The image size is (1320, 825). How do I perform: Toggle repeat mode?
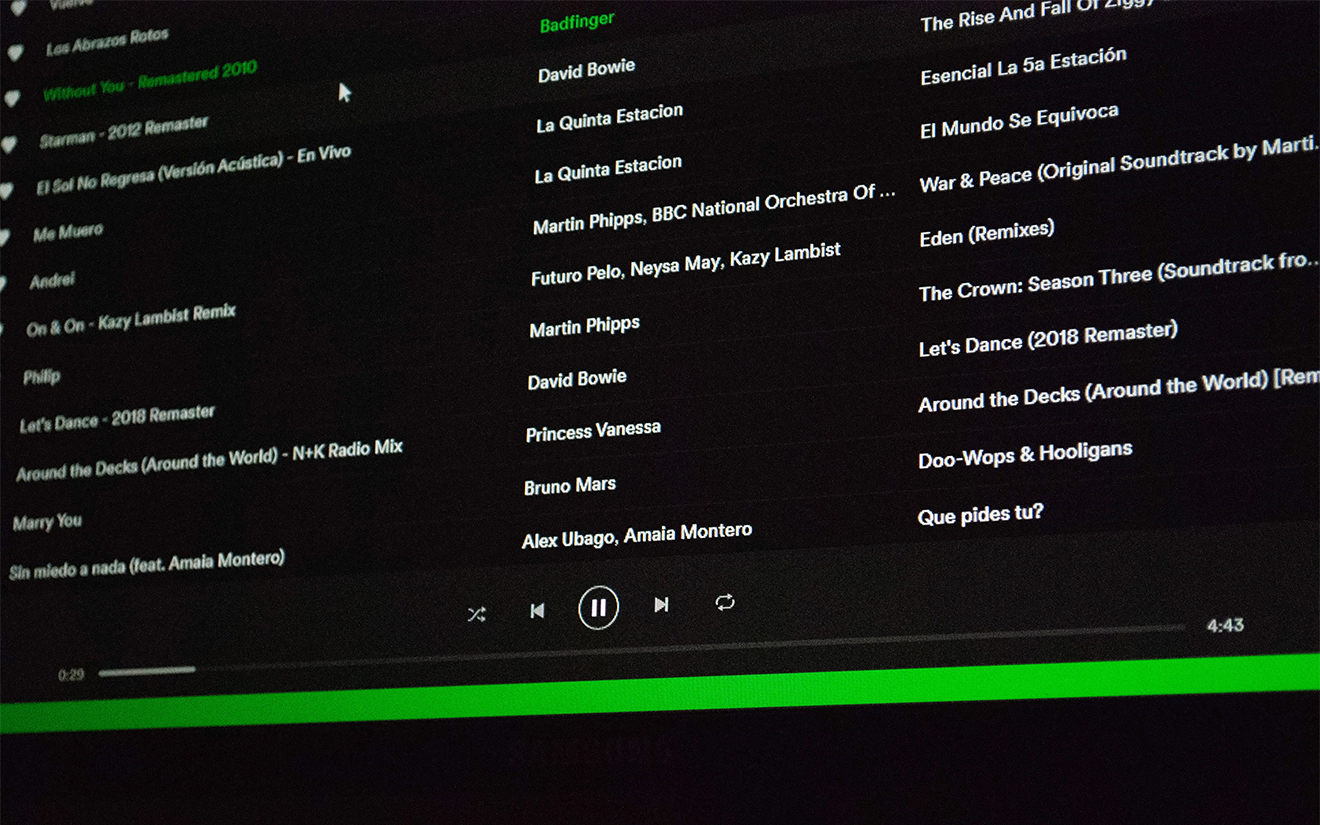coord(725,602)
